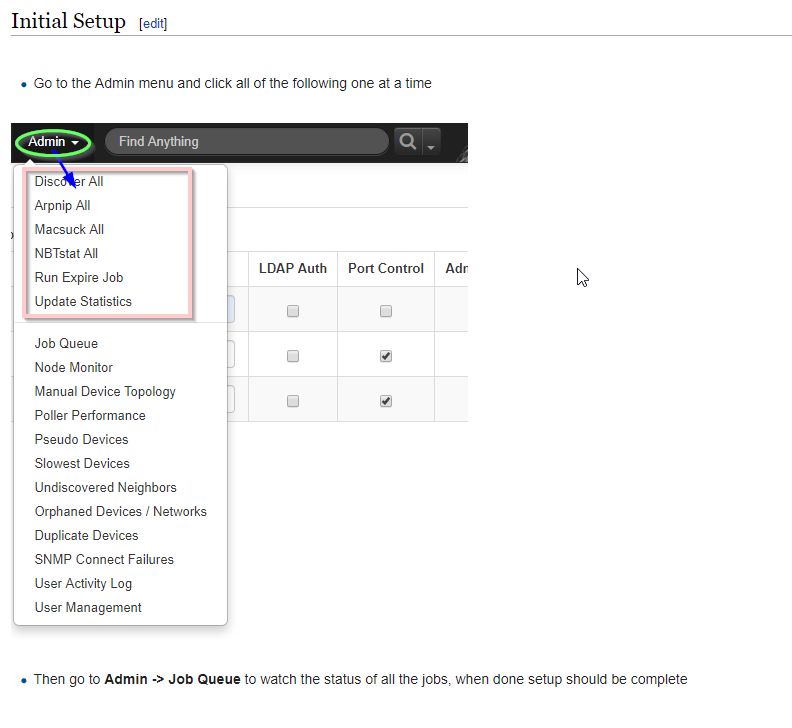The image size is (792, 728).
Task: Expand the search options dropdown arrow
Action: [x=431, y=142]
